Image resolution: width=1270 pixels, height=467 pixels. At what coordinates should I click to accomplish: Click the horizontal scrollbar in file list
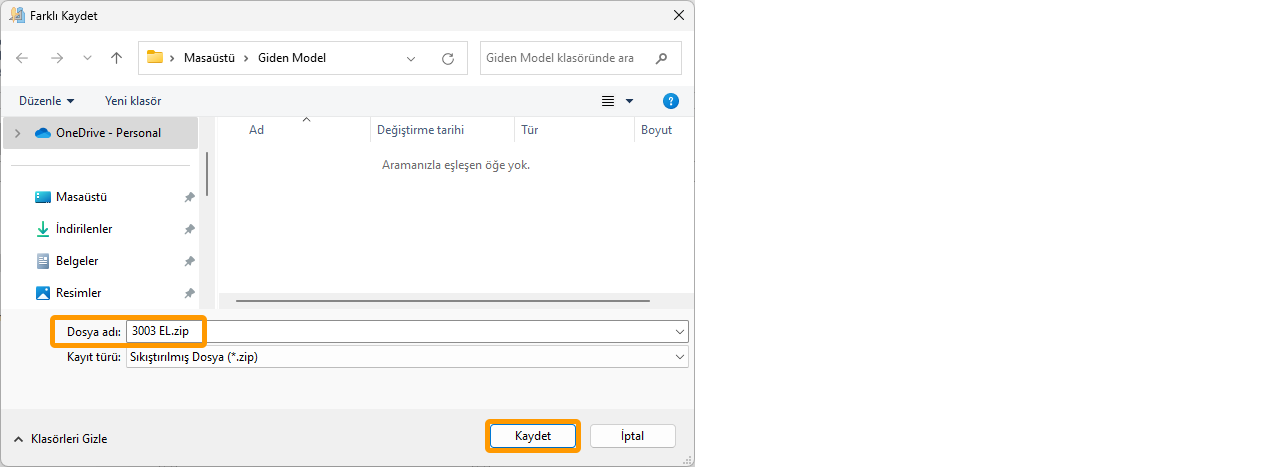tap(442, 300)
